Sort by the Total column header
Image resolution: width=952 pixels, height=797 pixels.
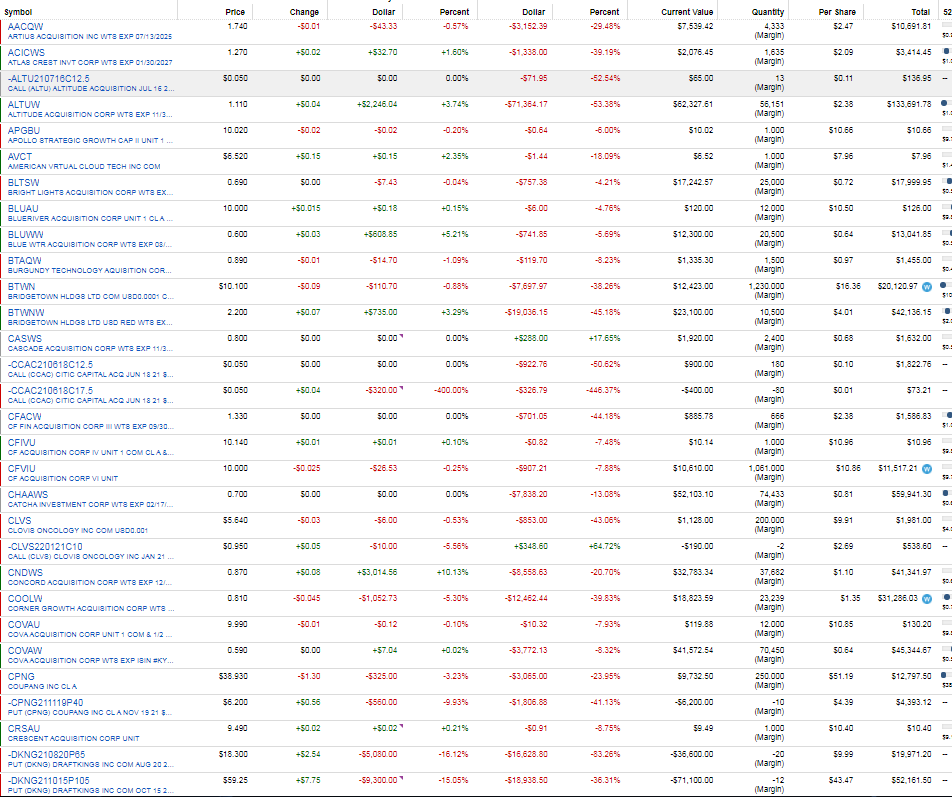click(920, 12)
